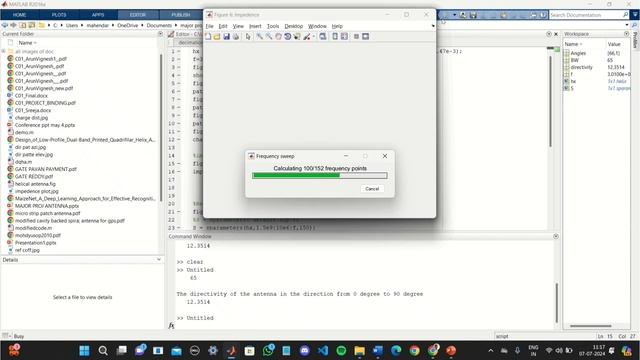640x360 pixels.
Task: Select the Data Cursor tool
Action: (297, 37)
